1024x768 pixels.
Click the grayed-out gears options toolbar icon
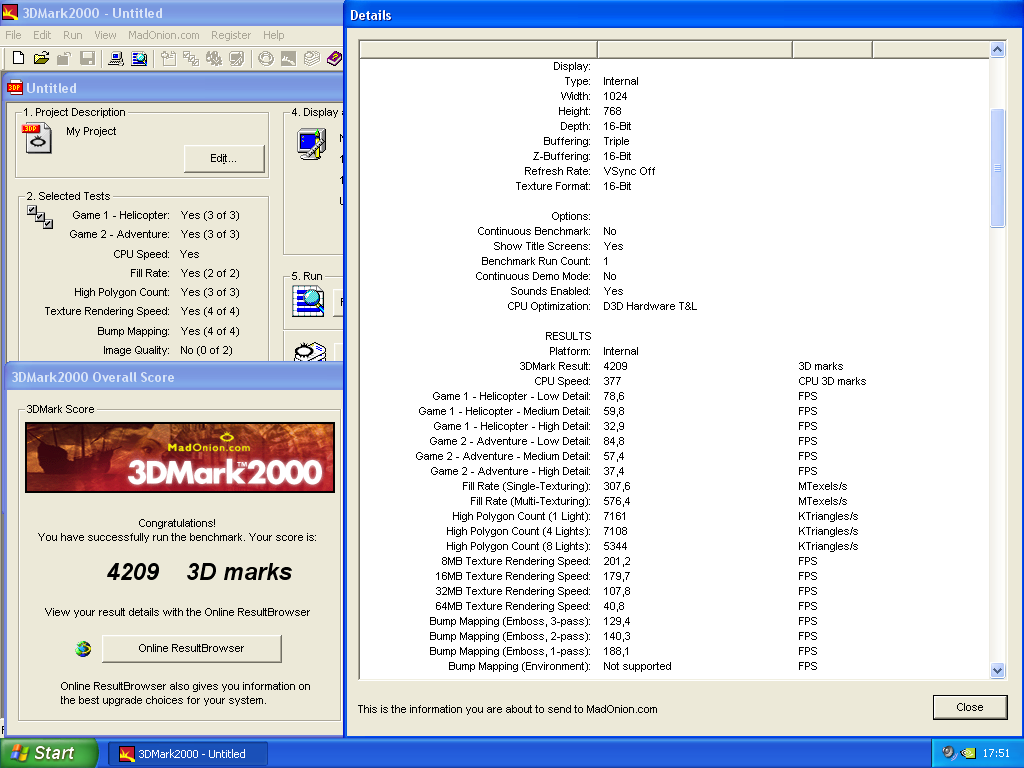[x=214, y=58]
